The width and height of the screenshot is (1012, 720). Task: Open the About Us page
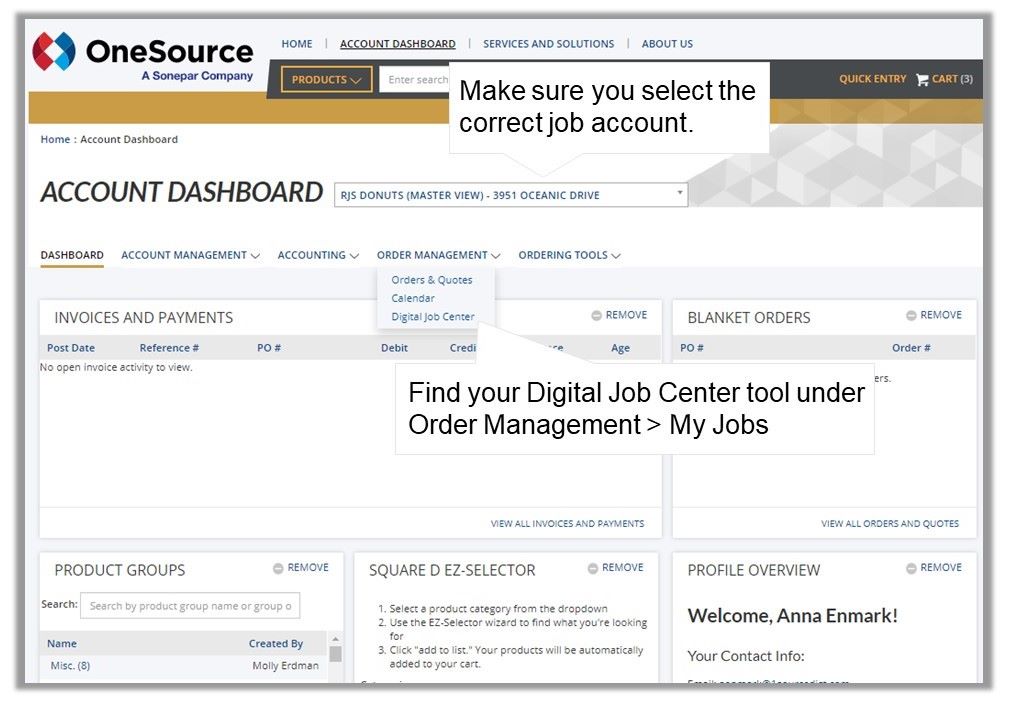coord(667,44)
